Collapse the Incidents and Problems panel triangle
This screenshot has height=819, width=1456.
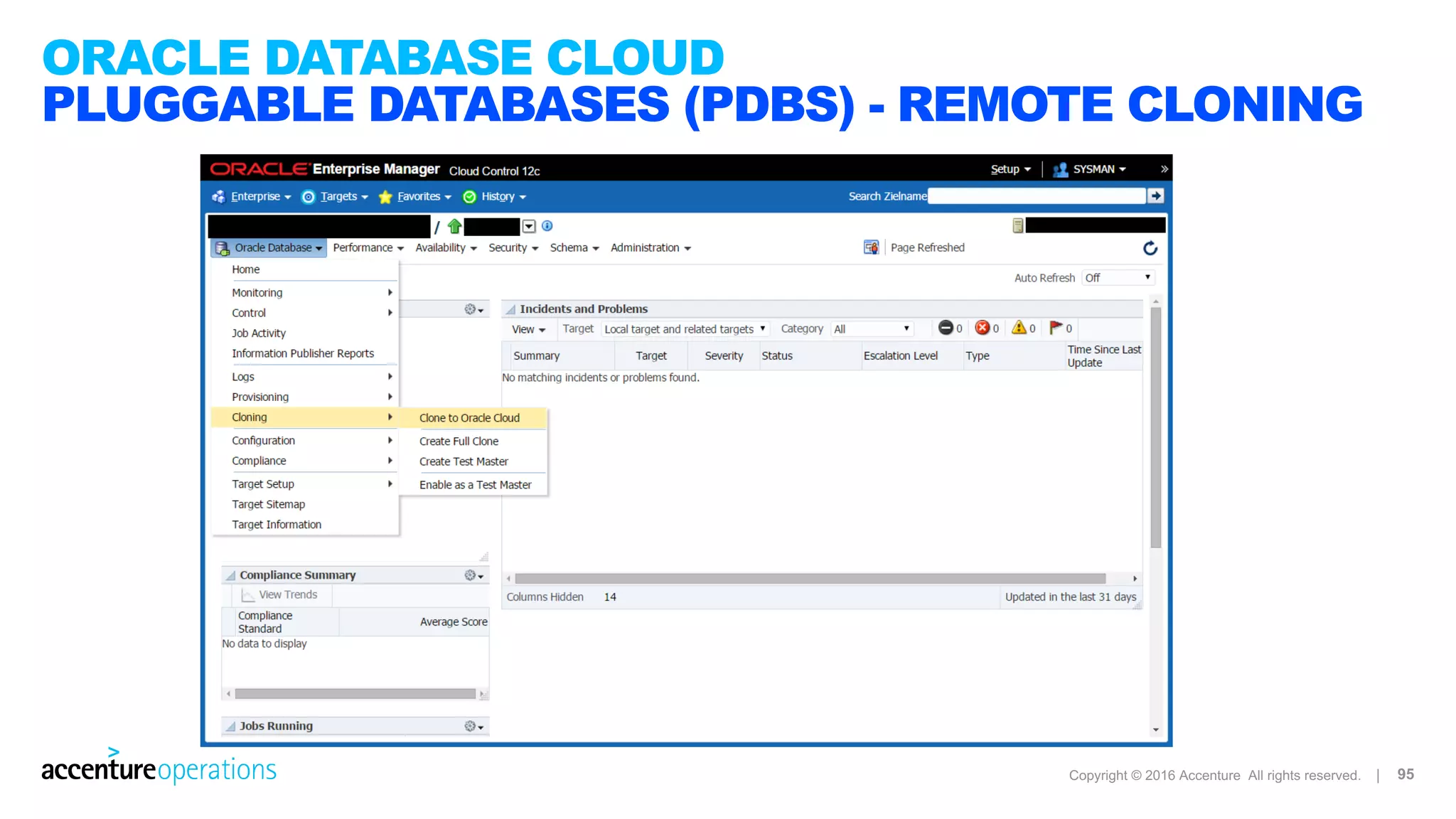(x=510, y=309)
